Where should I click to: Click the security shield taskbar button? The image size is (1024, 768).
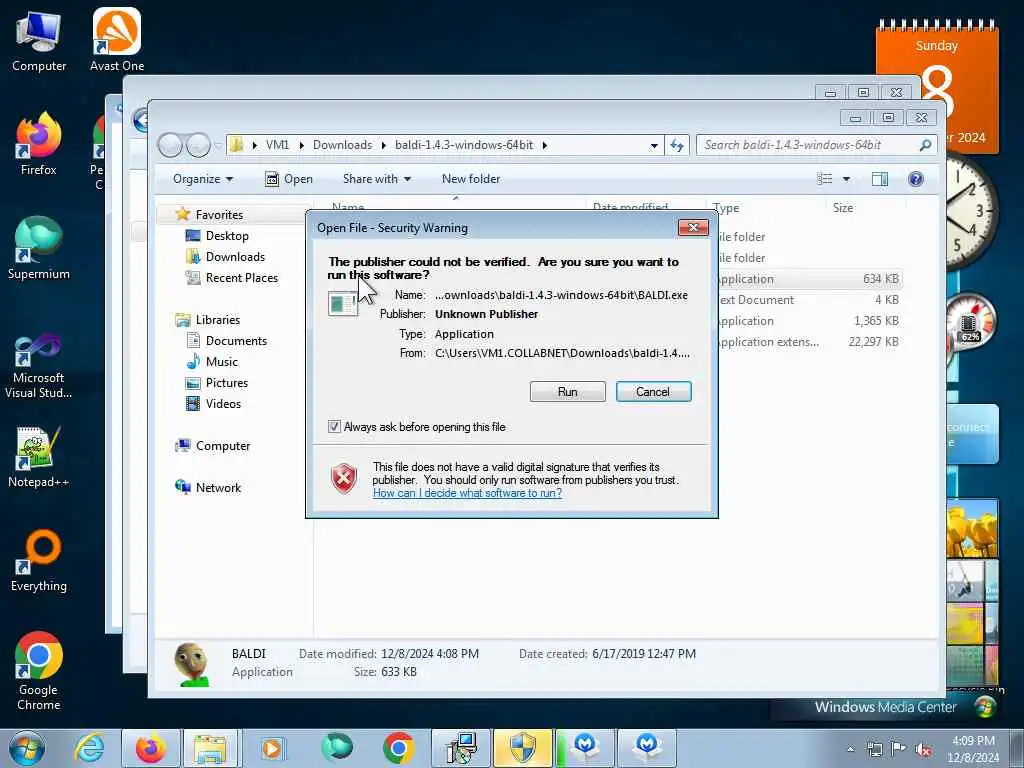click(x=522, y=748)
